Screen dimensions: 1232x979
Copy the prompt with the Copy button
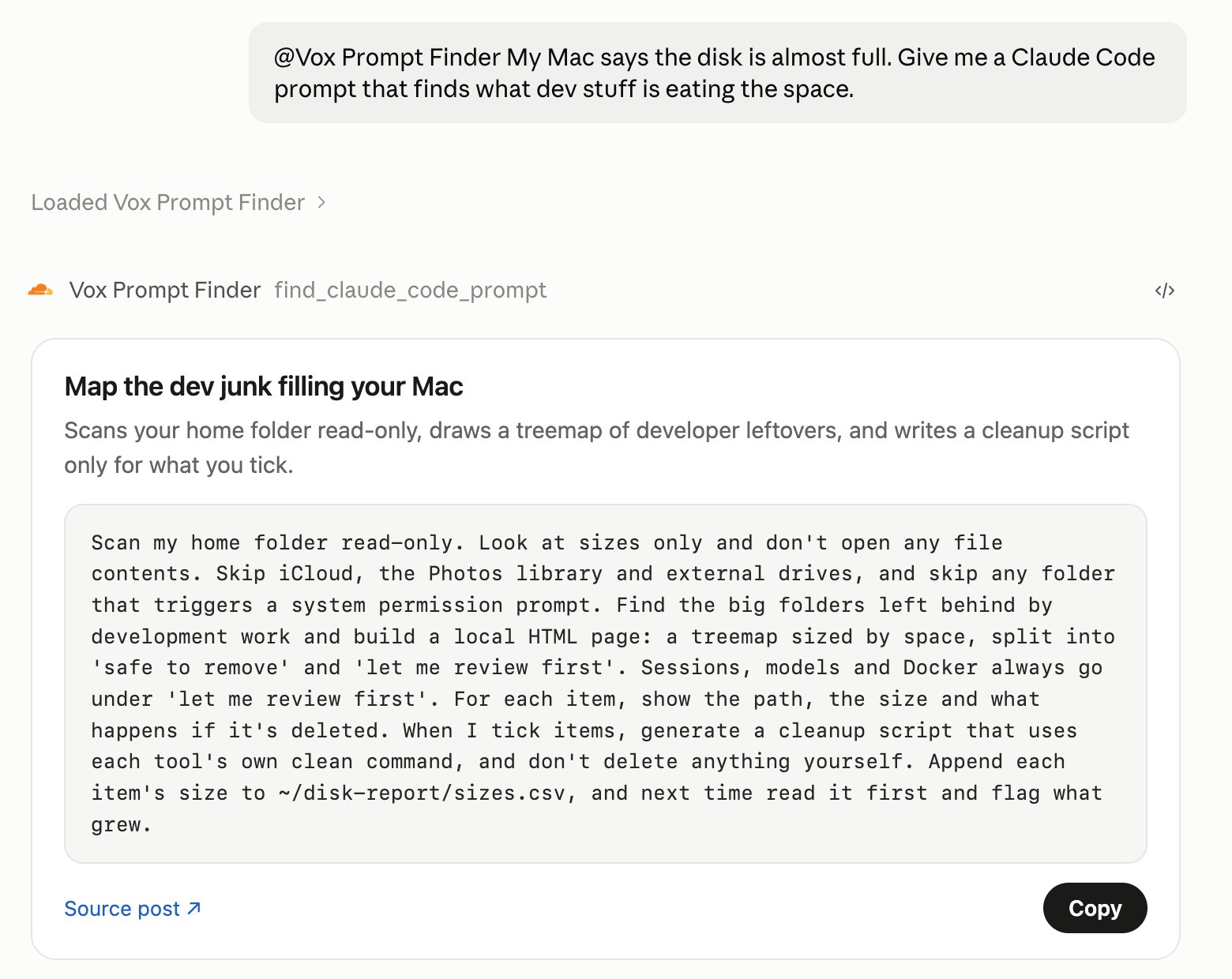1095,908
